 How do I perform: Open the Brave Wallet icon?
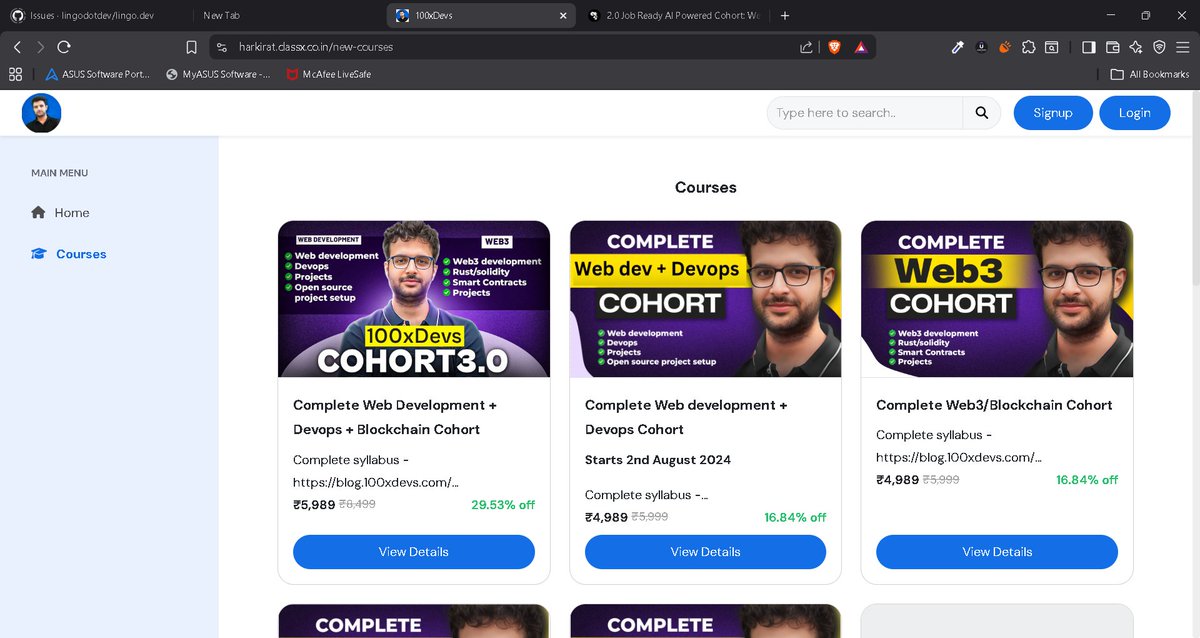pyautogui.click(x=1112, y=47)
